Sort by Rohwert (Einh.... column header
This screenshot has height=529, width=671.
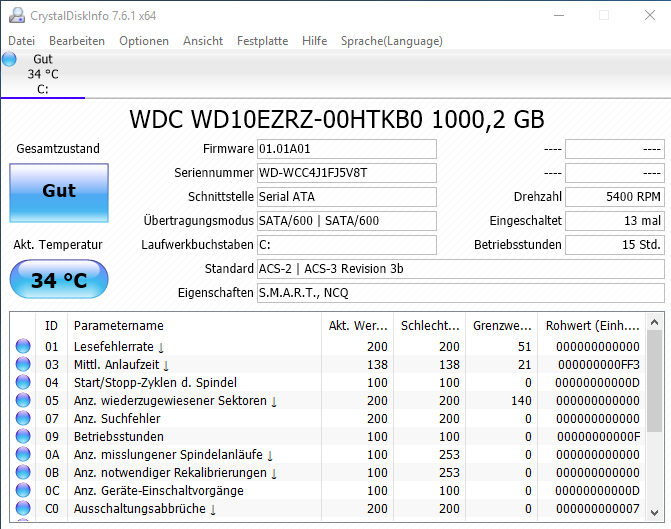[592, 326]
